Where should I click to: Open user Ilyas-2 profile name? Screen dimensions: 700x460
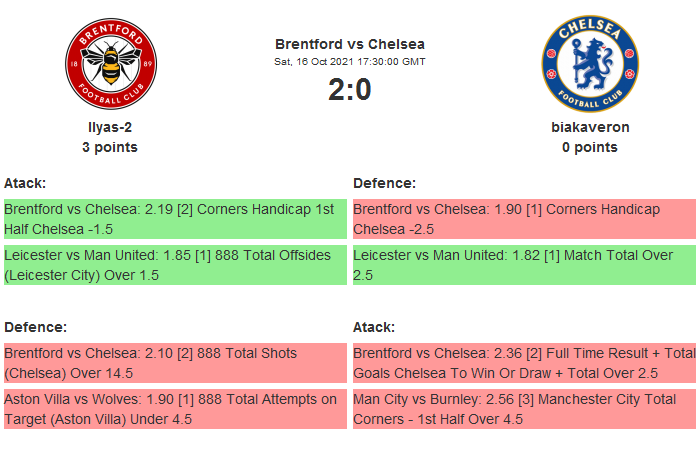[x=110, y=127]
